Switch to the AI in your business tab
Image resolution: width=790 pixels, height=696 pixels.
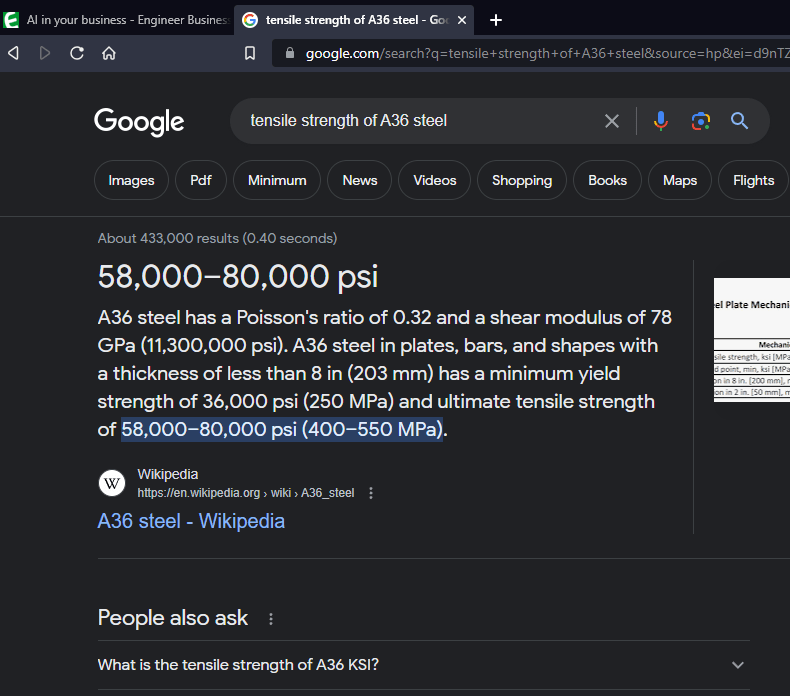(x=117, y=20)
